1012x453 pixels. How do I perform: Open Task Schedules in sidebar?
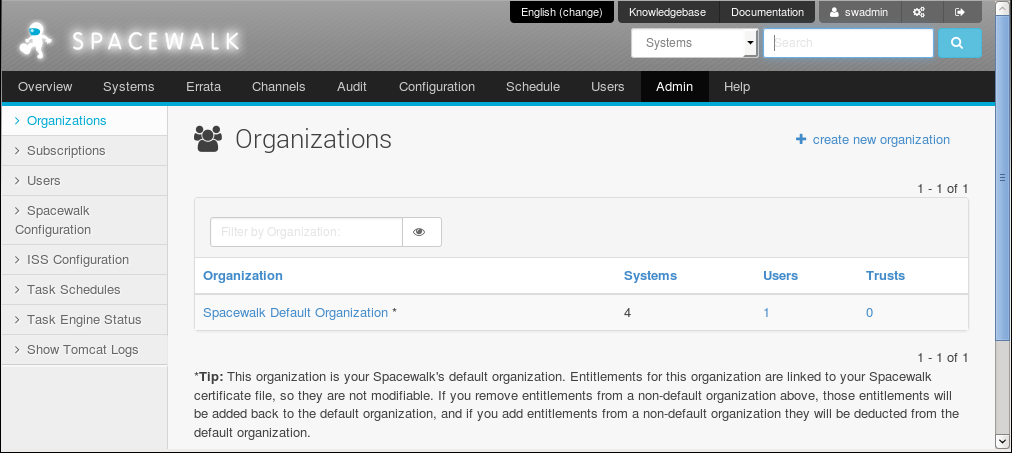coord(85,290)
